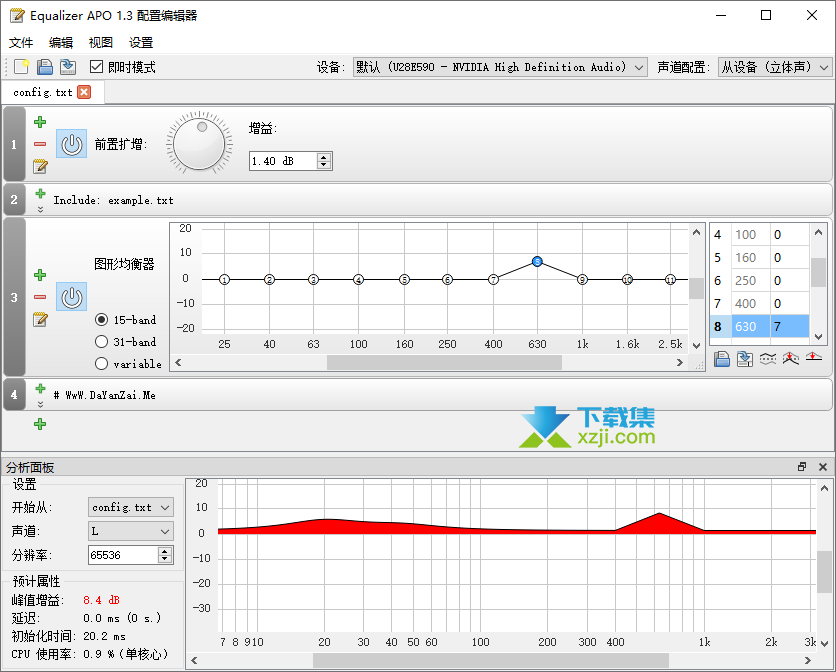836x672 pixels.
Task: Click the 增益 gain dB input field
Action: tap(282, 161)
